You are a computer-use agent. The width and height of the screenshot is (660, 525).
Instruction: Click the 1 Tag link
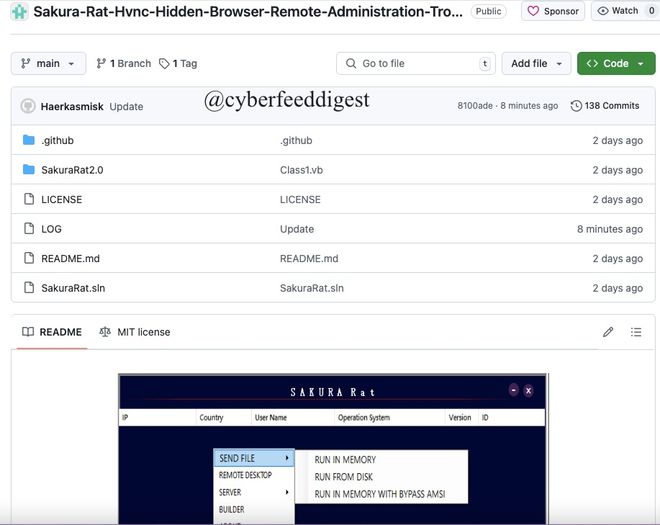click(178, 64)
